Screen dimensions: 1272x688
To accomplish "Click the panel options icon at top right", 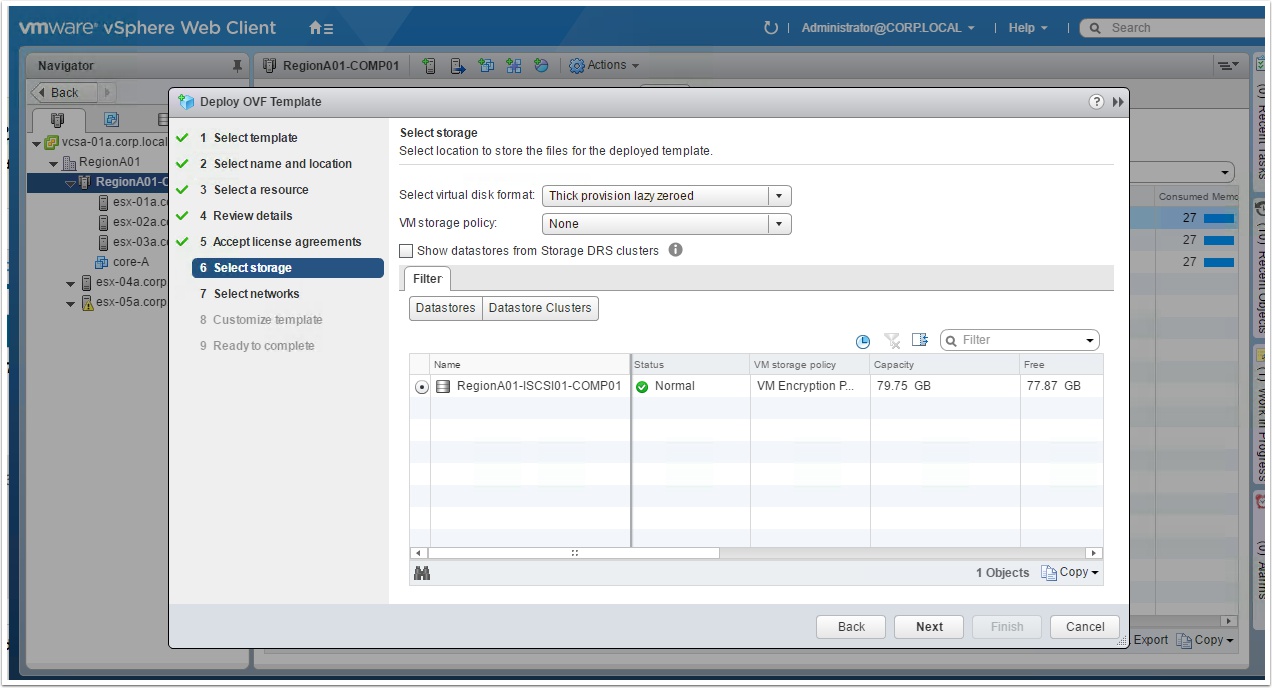I will tap(1227, 66).
